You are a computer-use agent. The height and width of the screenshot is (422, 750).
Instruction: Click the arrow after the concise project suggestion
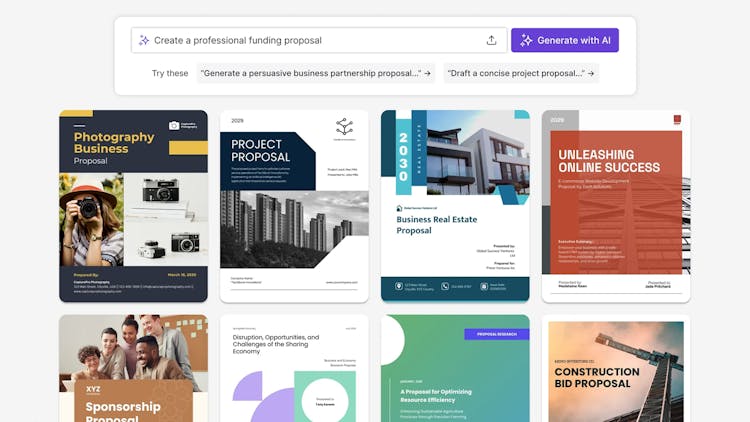(591, 73)
